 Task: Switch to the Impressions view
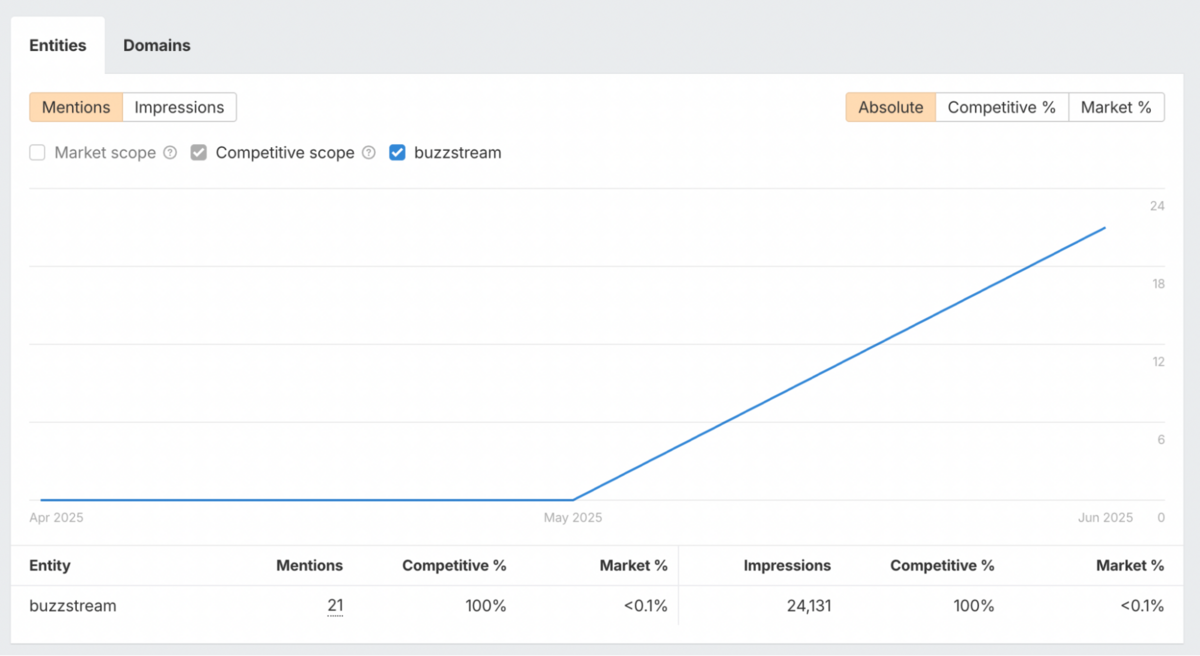pos(178,107)
